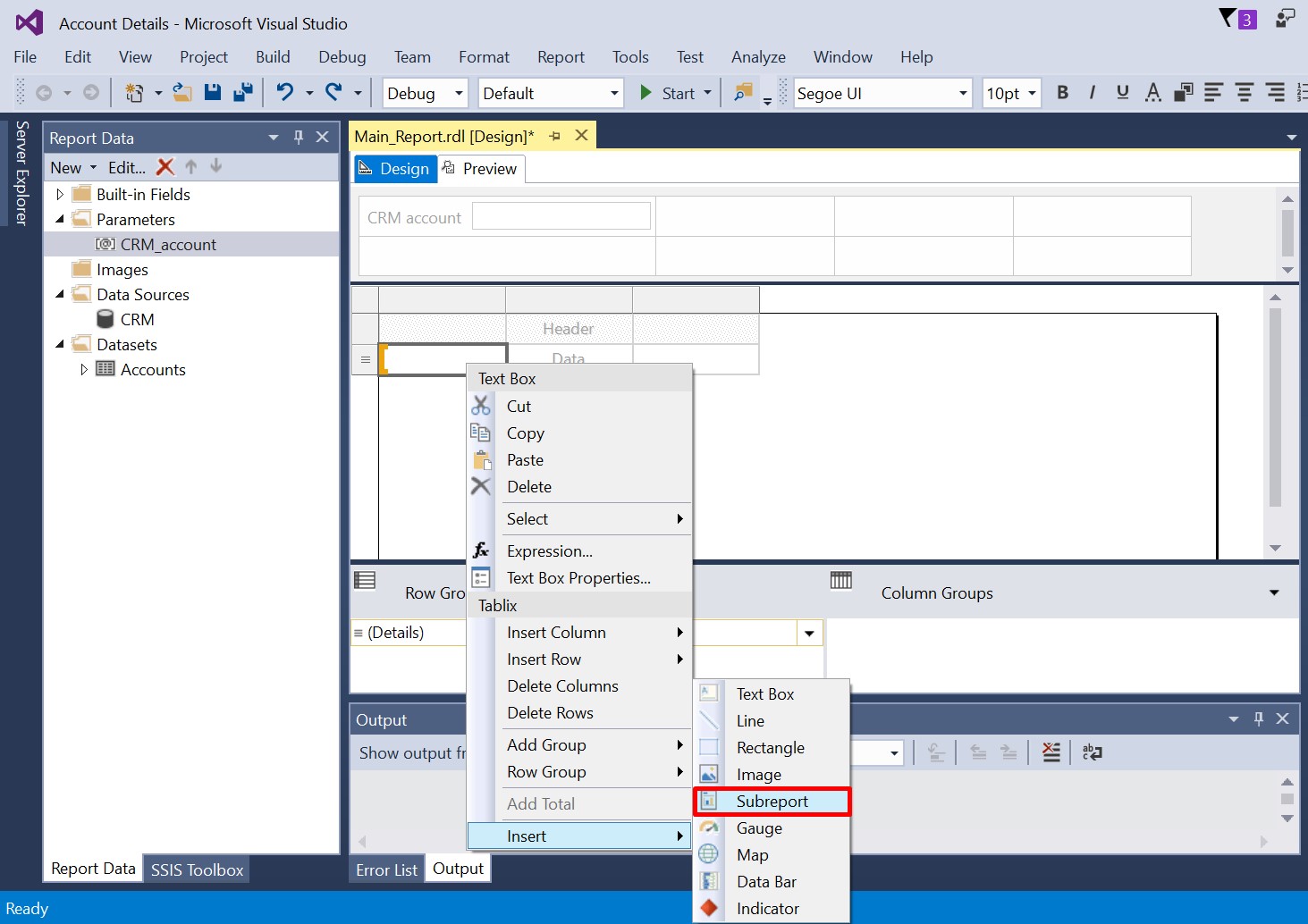The height and width of the screenshot is (924, 1308).
Task: Click the Save All toolbar icon
Action: (242, 92)
